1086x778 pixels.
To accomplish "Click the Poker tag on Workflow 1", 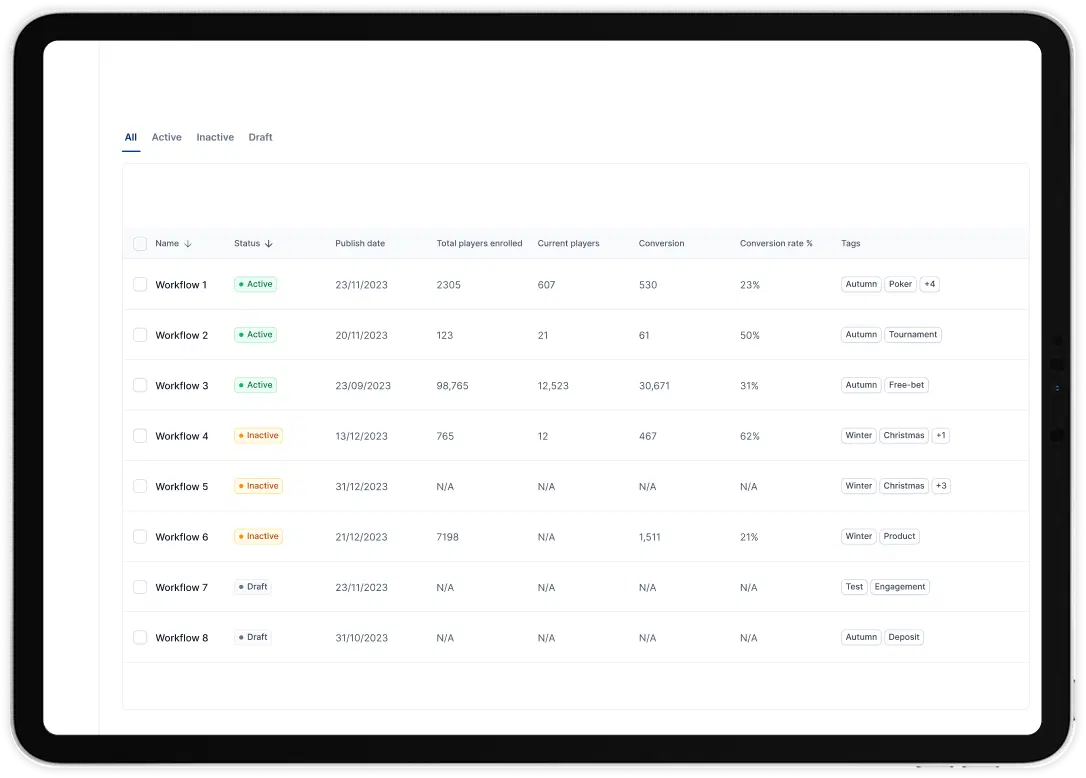I will [x=900, y=284].
